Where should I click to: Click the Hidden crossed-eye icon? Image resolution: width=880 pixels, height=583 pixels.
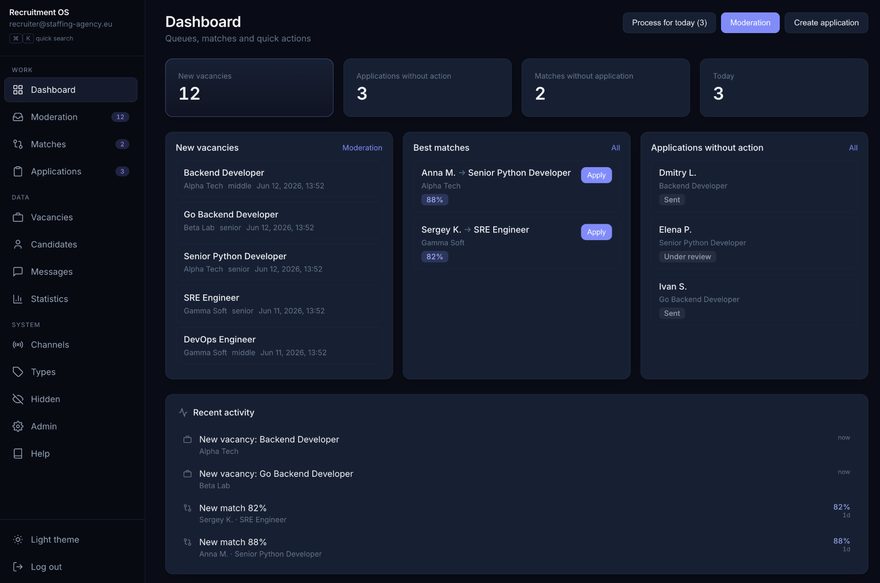pyautogui.click(x=18, y=399)
